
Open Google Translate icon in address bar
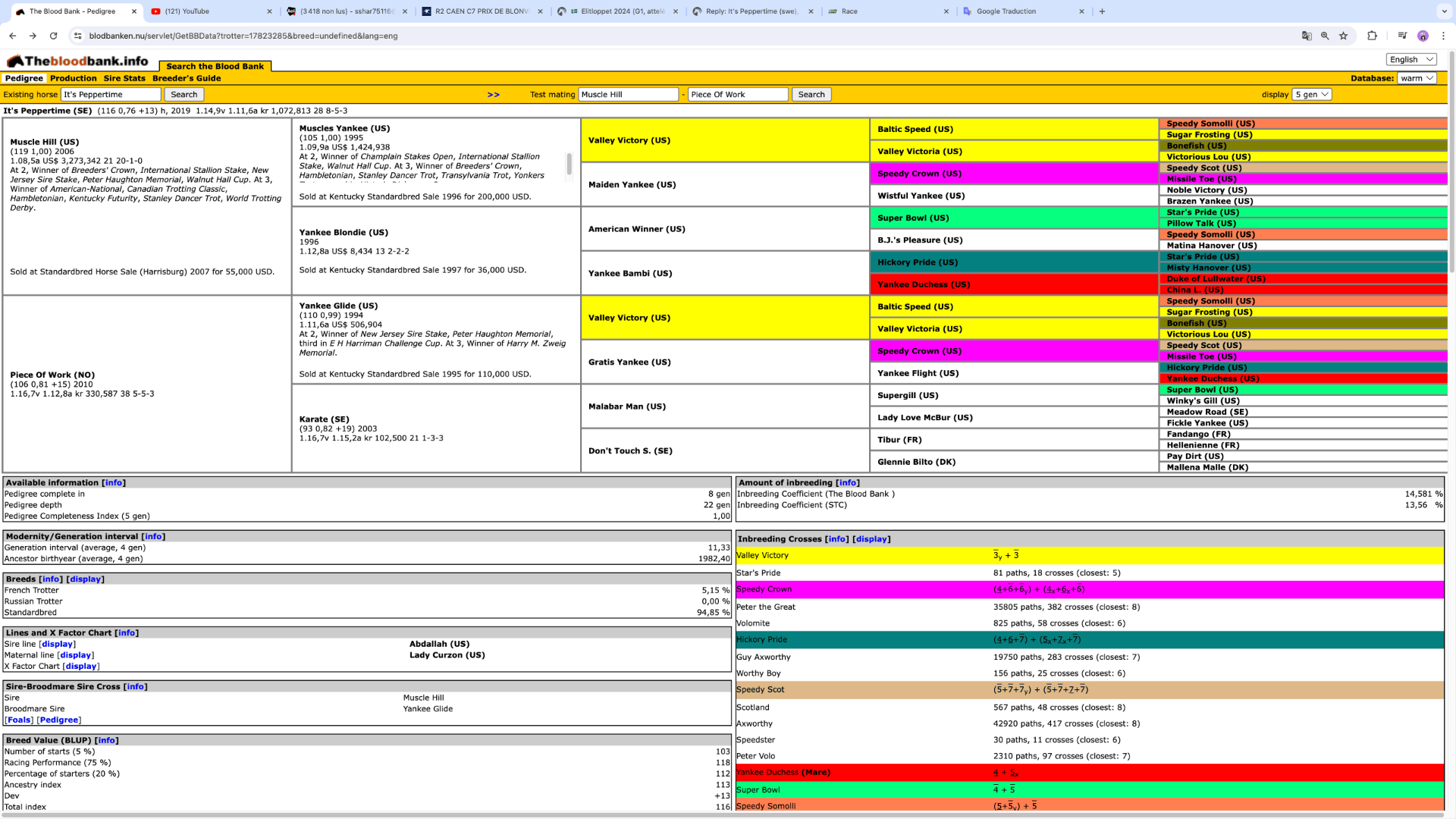click(1307, 36)
